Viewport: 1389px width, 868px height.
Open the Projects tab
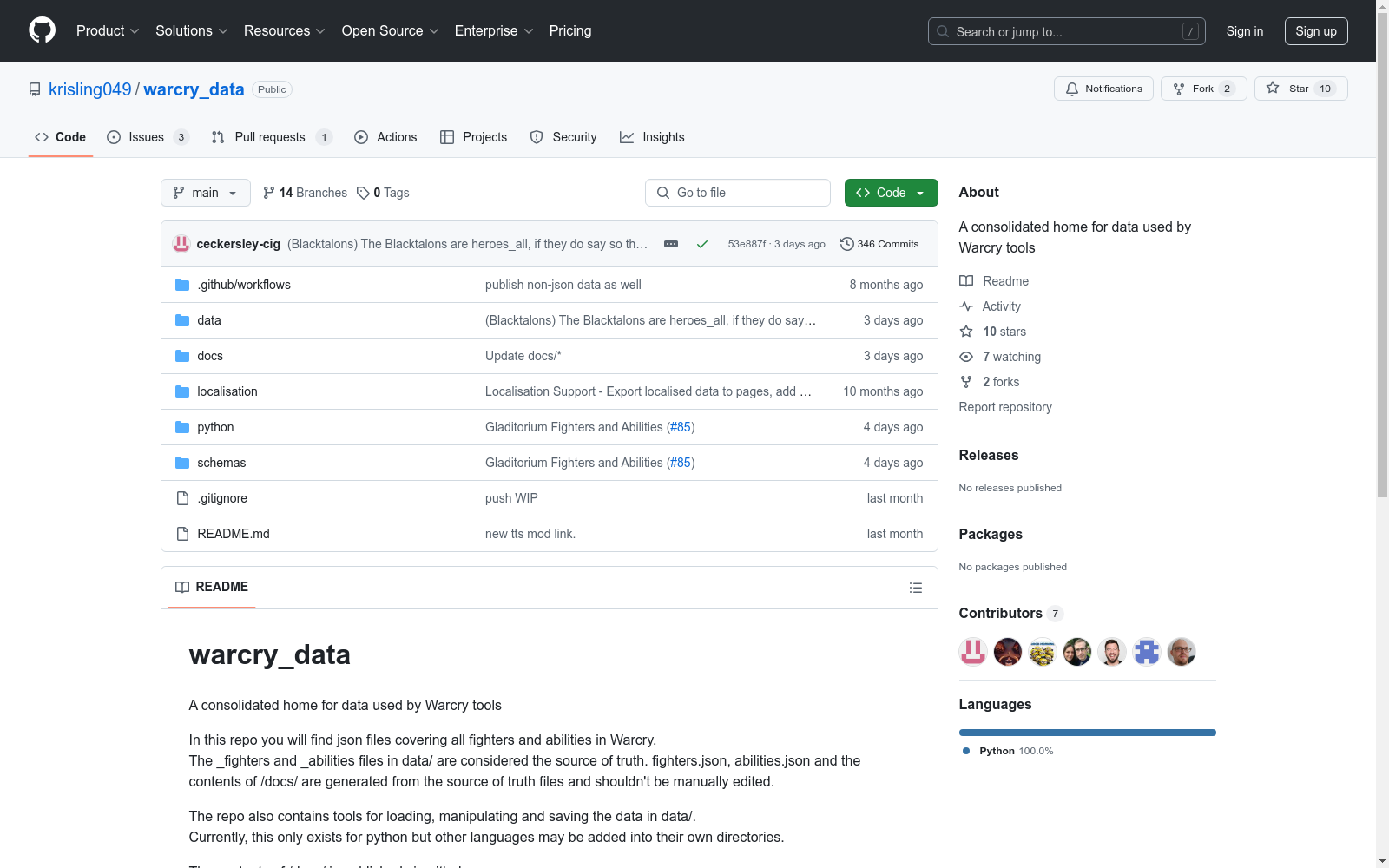(474, 137)
